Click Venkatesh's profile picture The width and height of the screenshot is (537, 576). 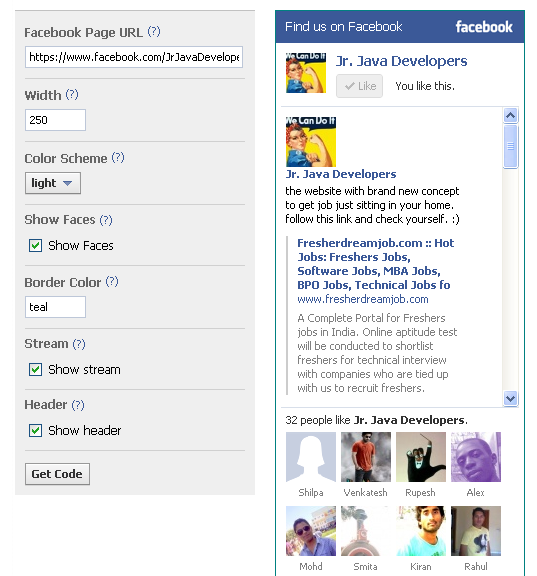tap(366, 457)
